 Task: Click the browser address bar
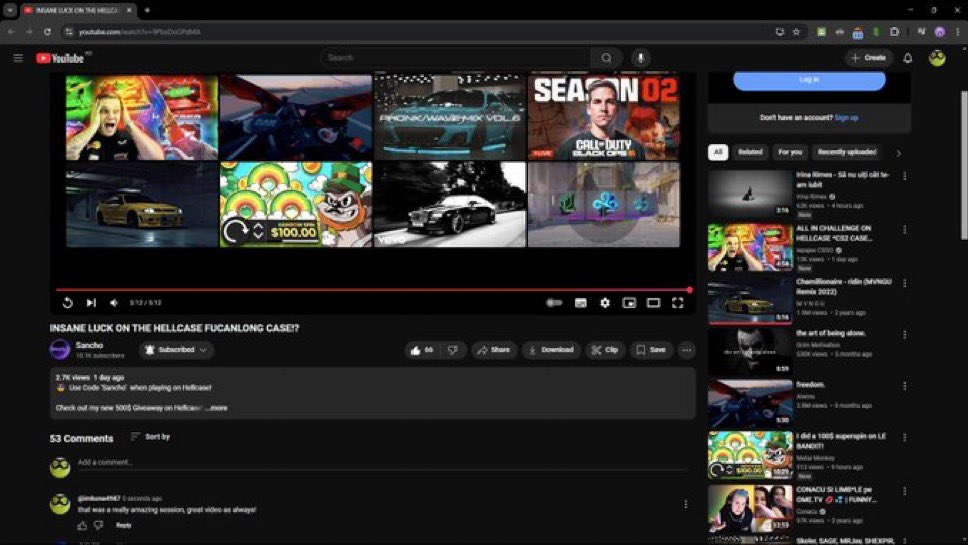420,31
